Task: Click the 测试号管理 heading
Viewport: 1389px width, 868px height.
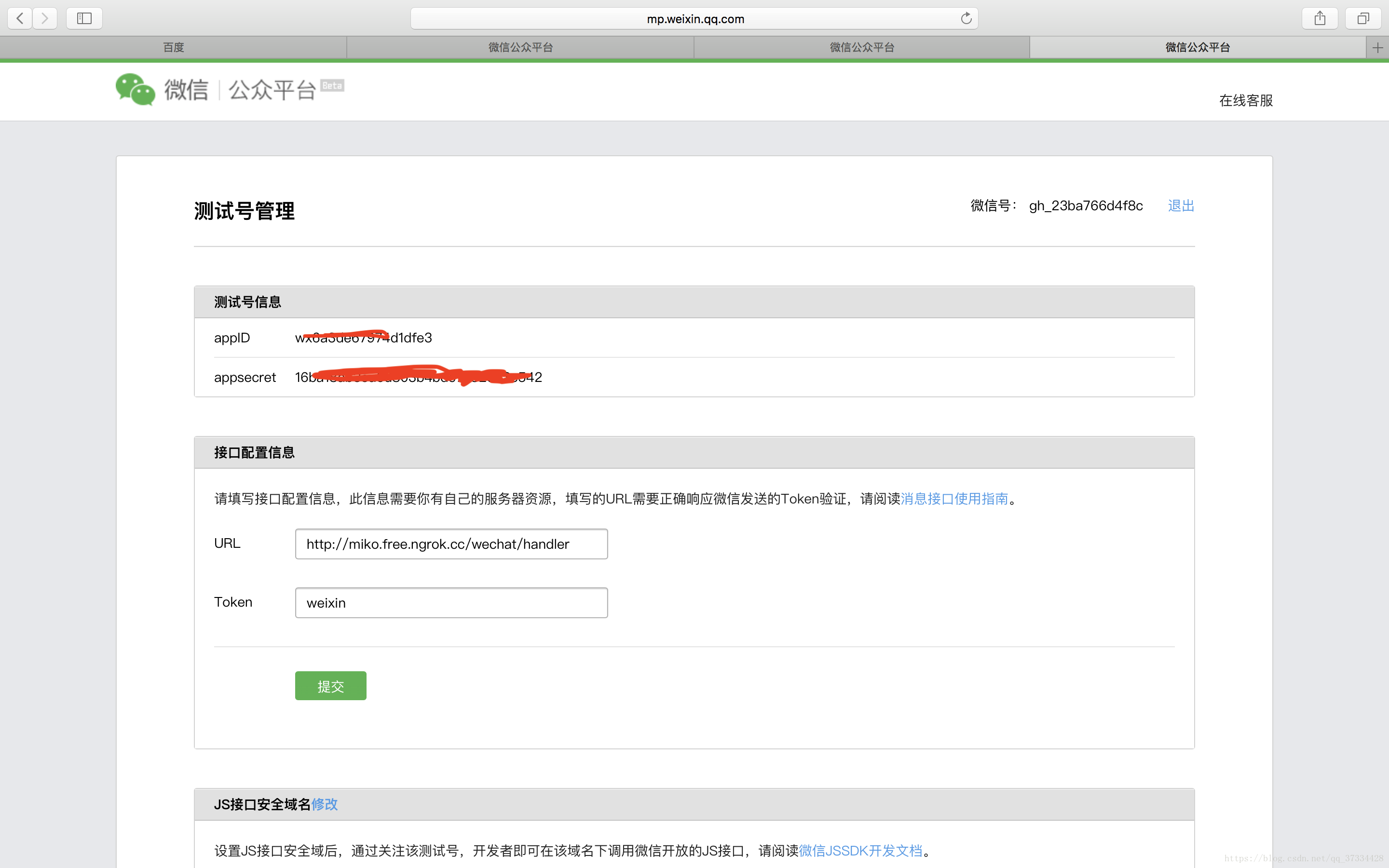Action: click(245, 211)
